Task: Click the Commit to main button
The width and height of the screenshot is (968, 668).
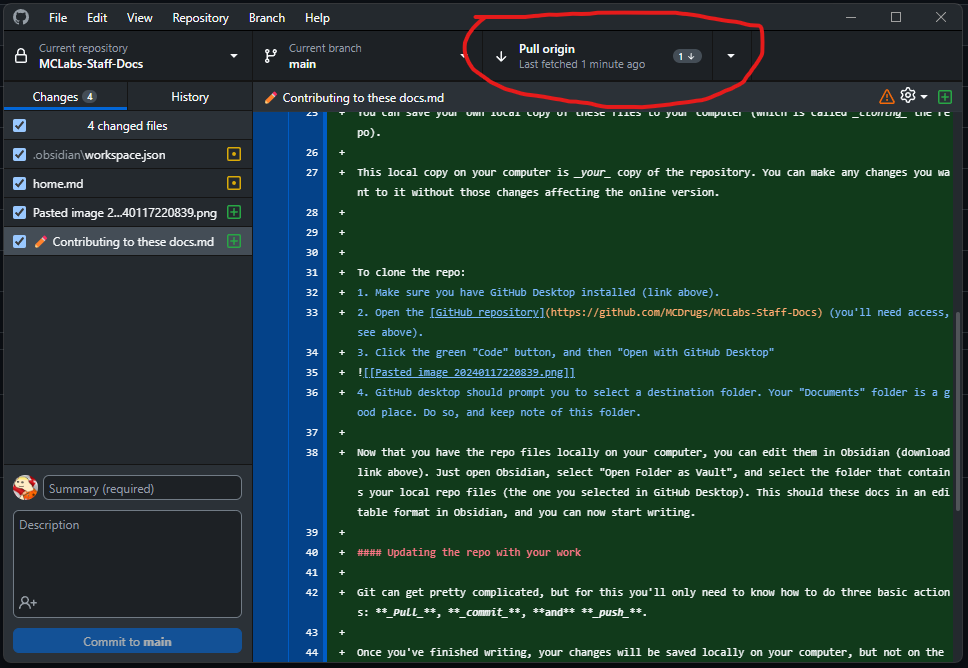Action: pyautogui.click(x=127, y=641)
